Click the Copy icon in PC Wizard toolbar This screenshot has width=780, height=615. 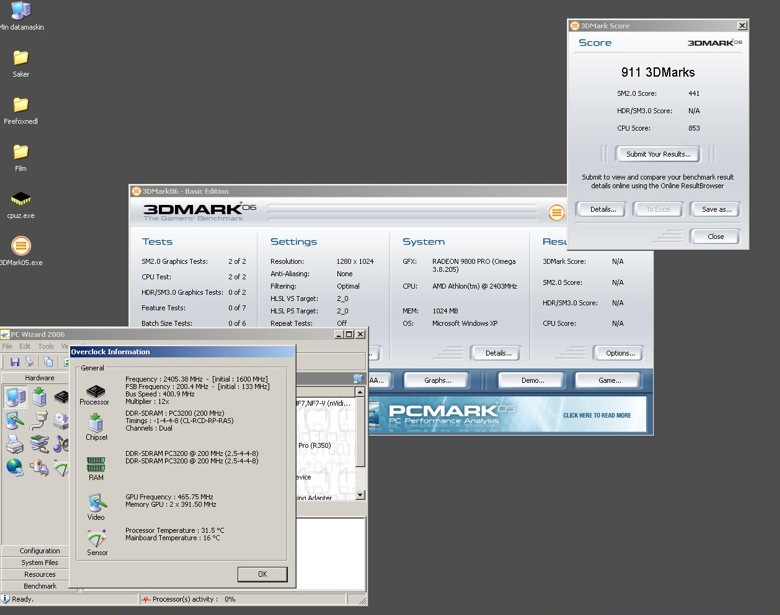48,362
